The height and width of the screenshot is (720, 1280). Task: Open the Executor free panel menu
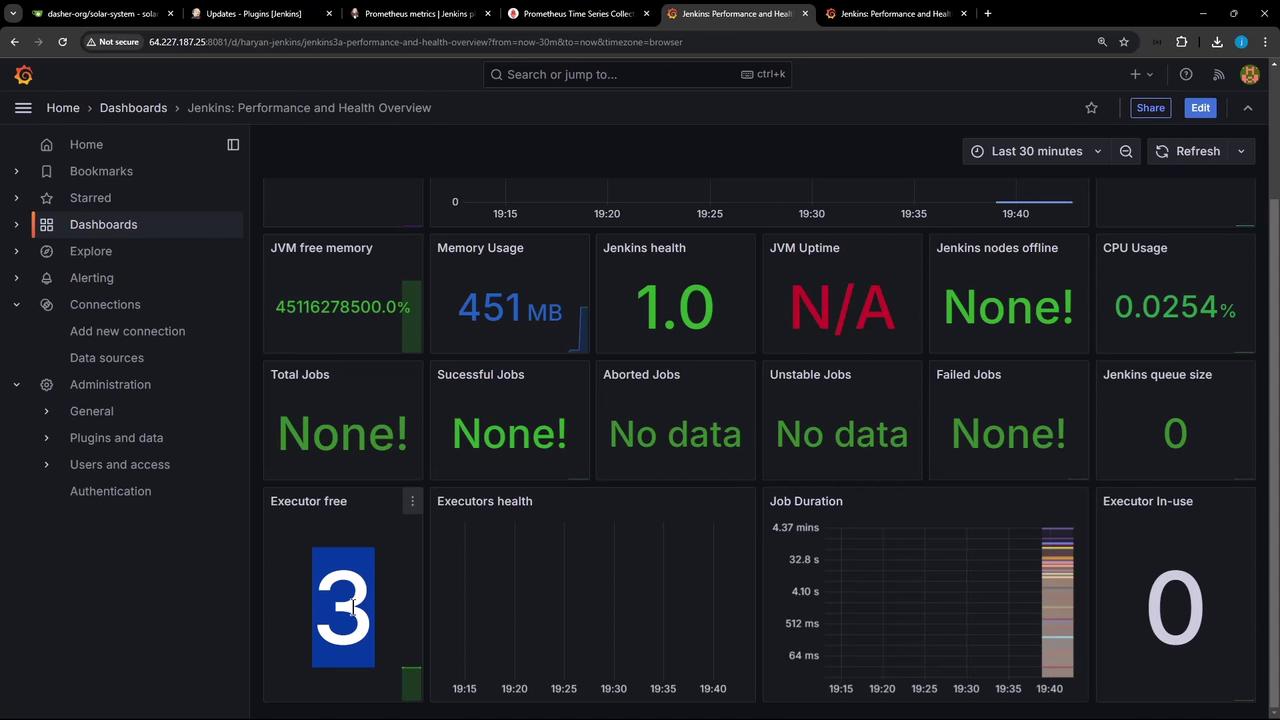tap(412, 501)
